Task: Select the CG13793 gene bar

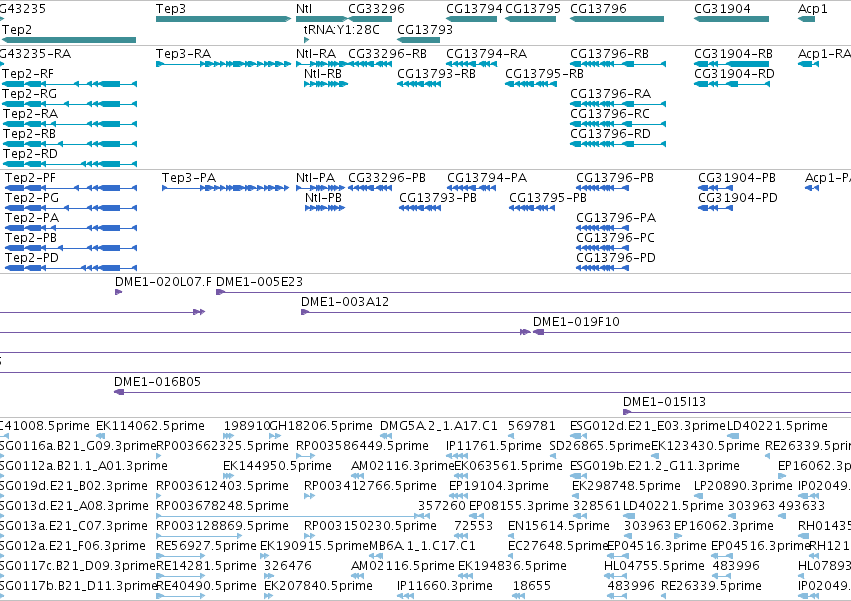Action: [418, 40]
